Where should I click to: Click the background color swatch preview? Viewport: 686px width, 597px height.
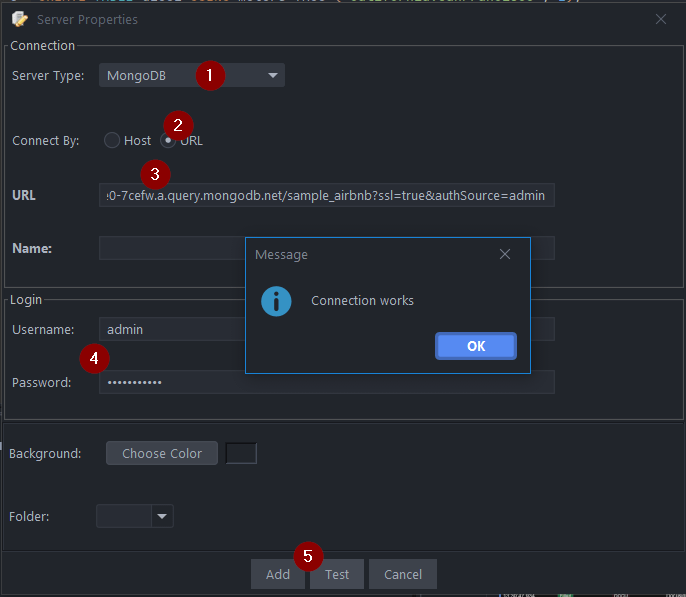(241, 453)
